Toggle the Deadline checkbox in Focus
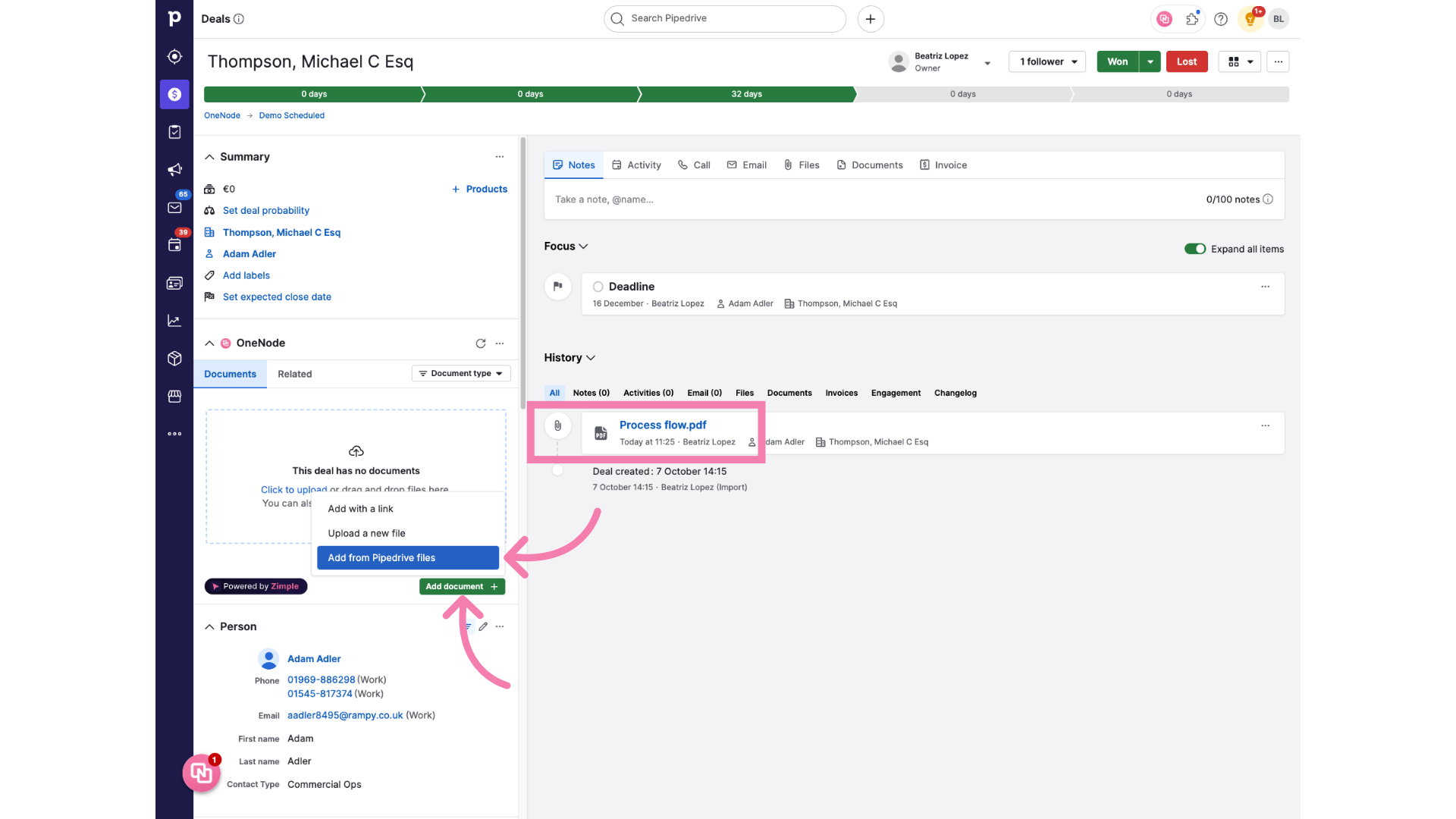Viewport: 1456px width, 819px height. pos(598,286)
